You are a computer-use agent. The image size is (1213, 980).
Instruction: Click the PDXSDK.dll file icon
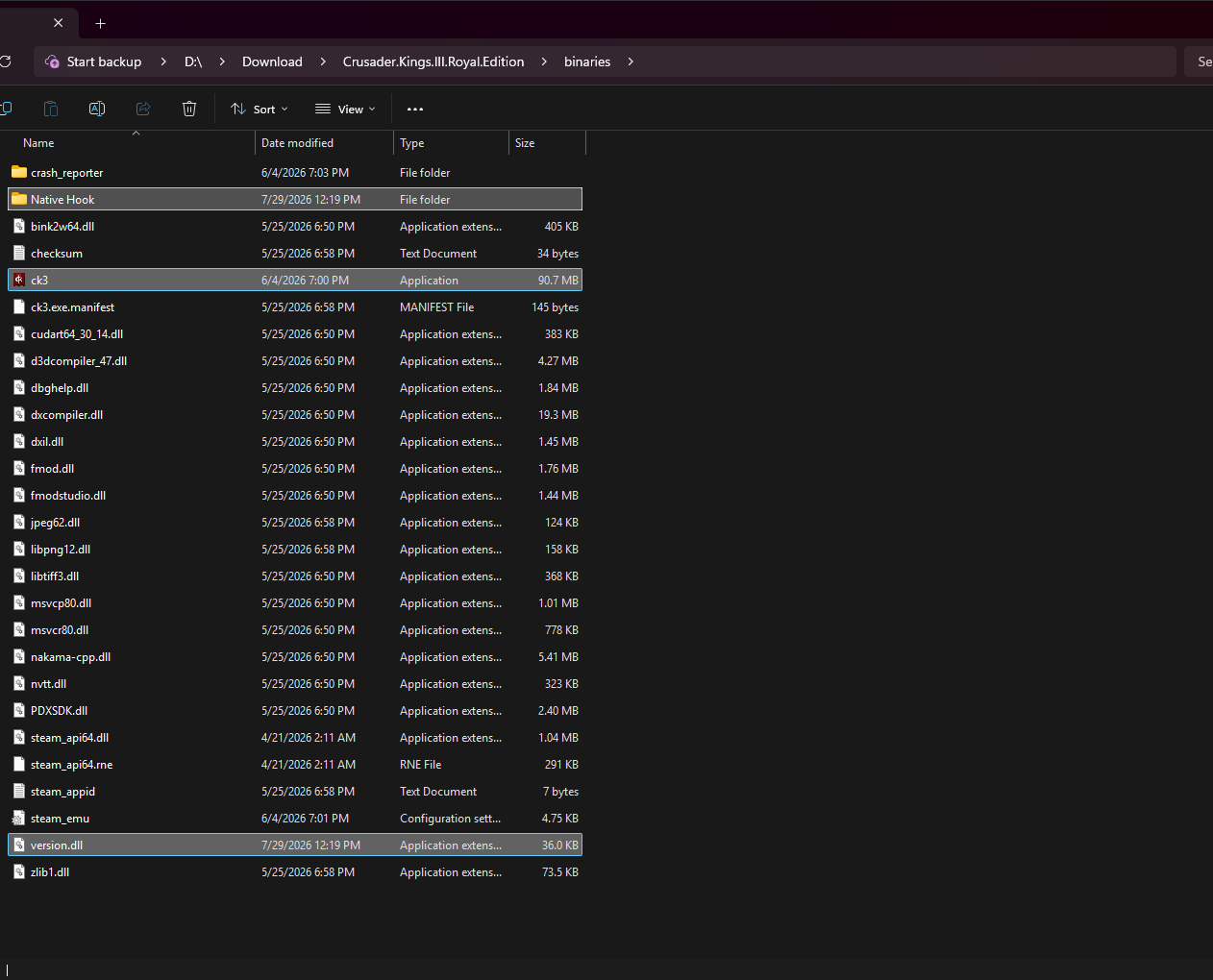(x=19, y=711)
